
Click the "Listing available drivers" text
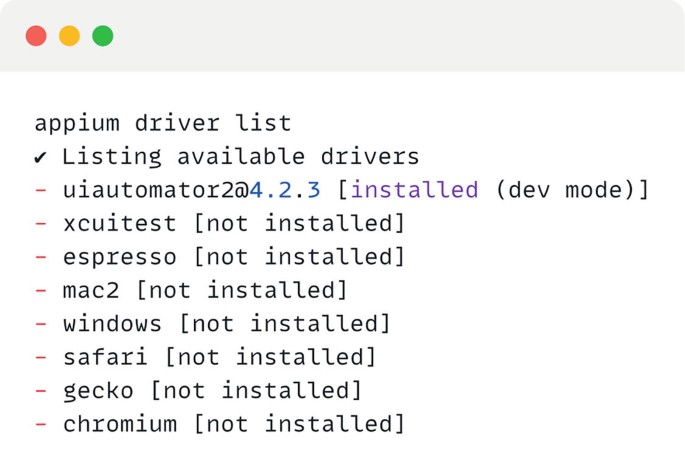240,157
